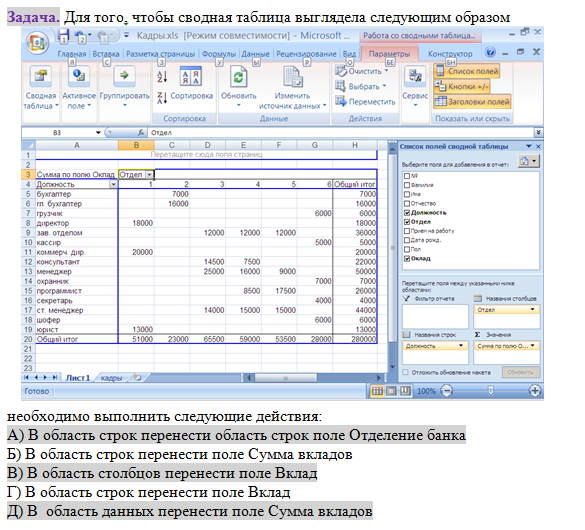Click the fx insert function icon
Screen dimensions: 585x530
(141, 132)
